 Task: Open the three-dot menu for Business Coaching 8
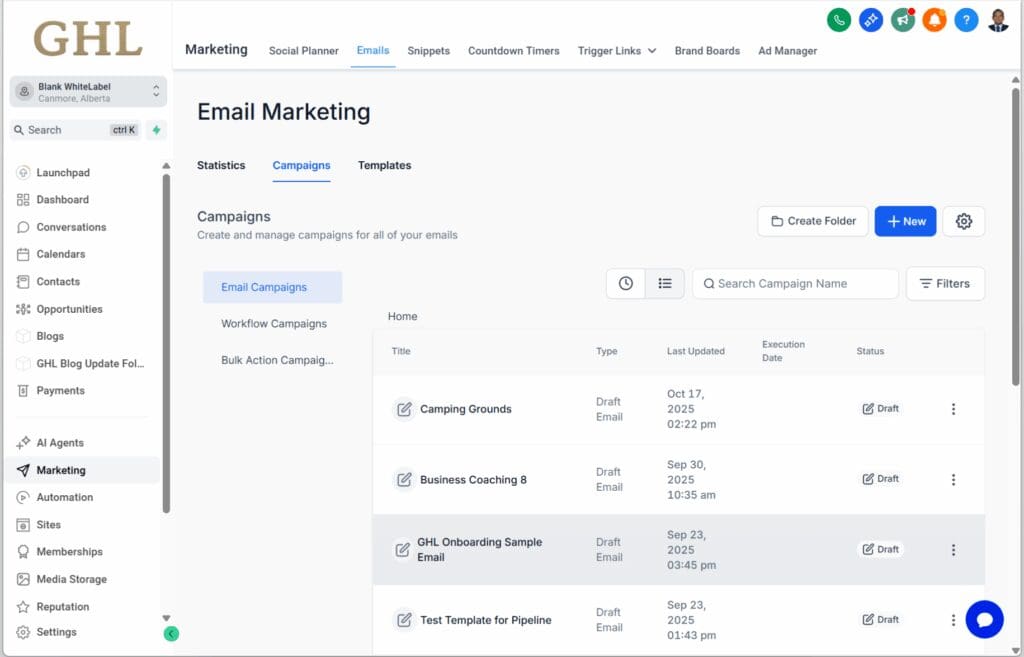pos(953,479)
